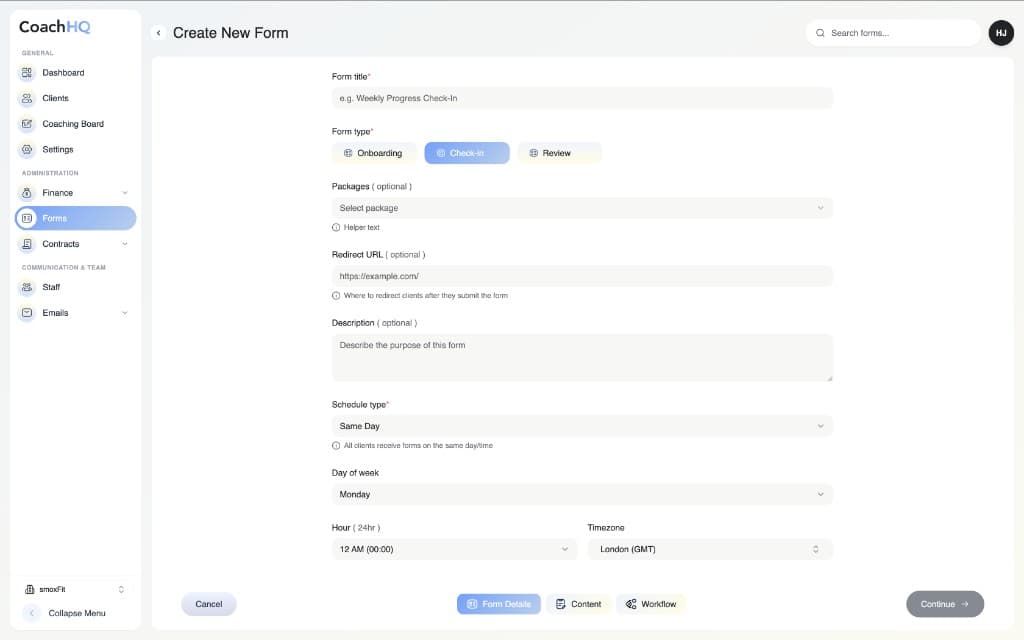Select the Onboarding form type
The height and width of the screenshot is (640, 1024).
tap(374, 152)
